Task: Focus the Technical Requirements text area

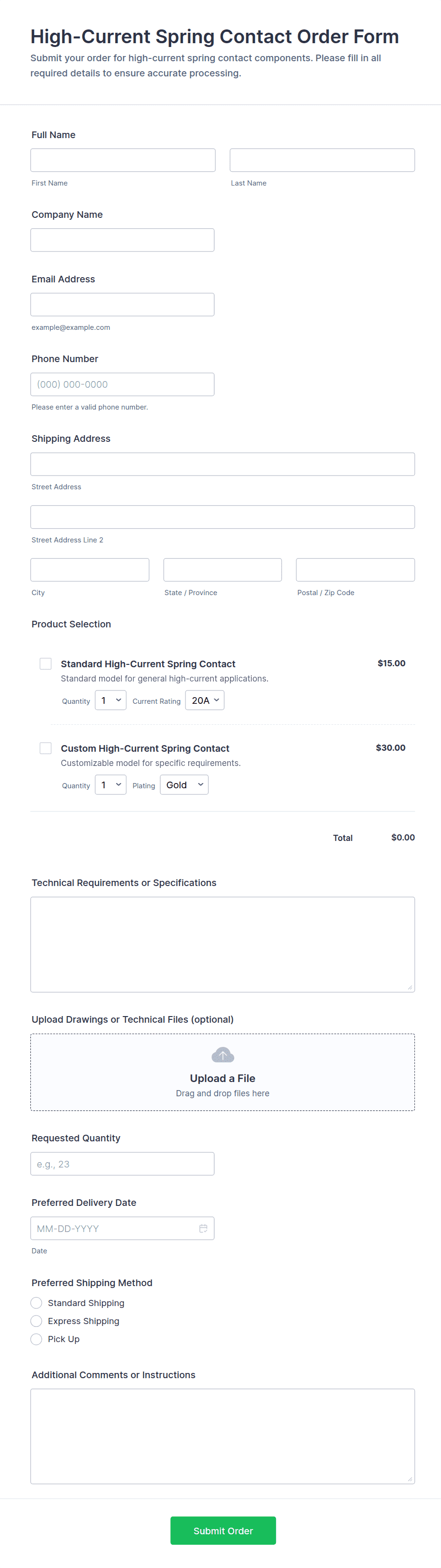Action: (x=222, y=944)
